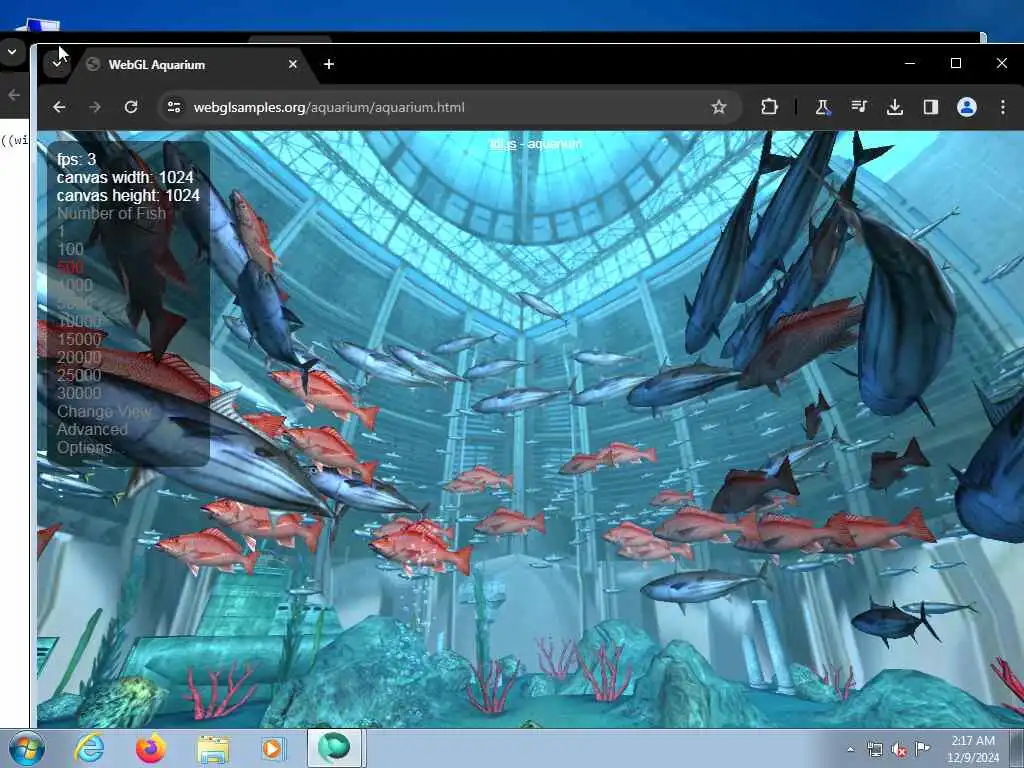The height and width of the screenshot is (768, 1024).
Task: Open File Explorer from the taskbar
Action: point(213,749)
